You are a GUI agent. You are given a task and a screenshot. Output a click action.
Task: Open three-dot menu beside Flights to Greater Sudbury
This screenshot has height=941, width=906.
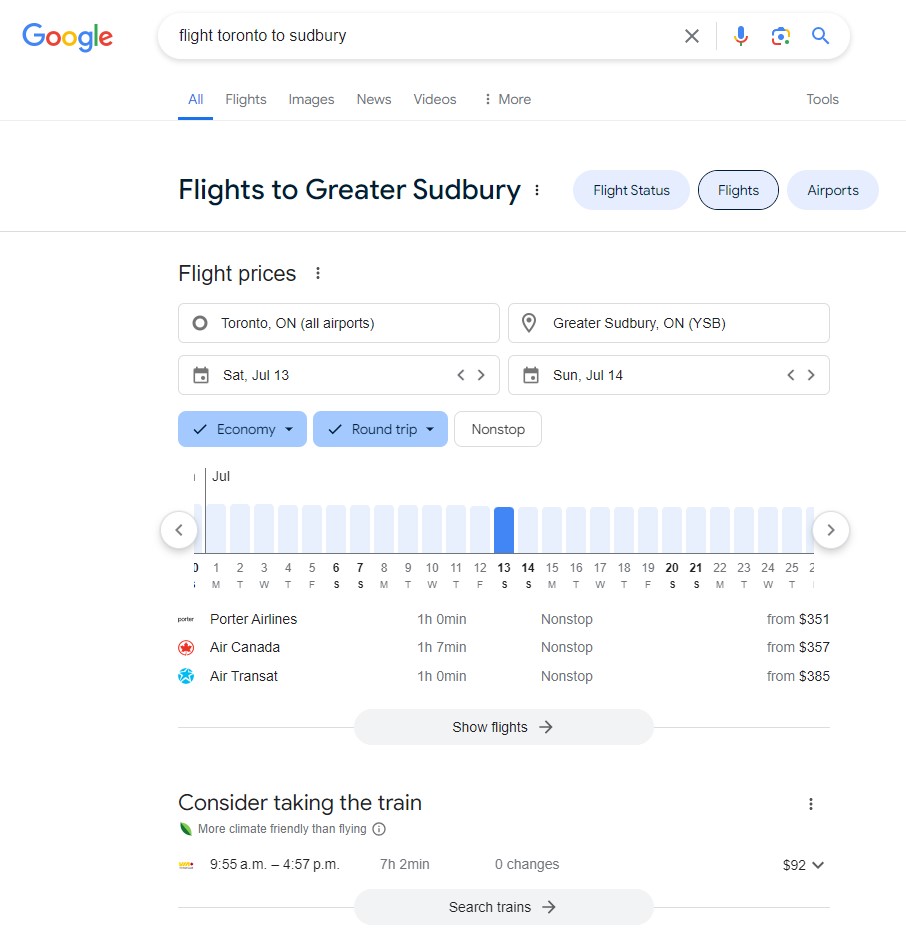[x=537, y=190]
